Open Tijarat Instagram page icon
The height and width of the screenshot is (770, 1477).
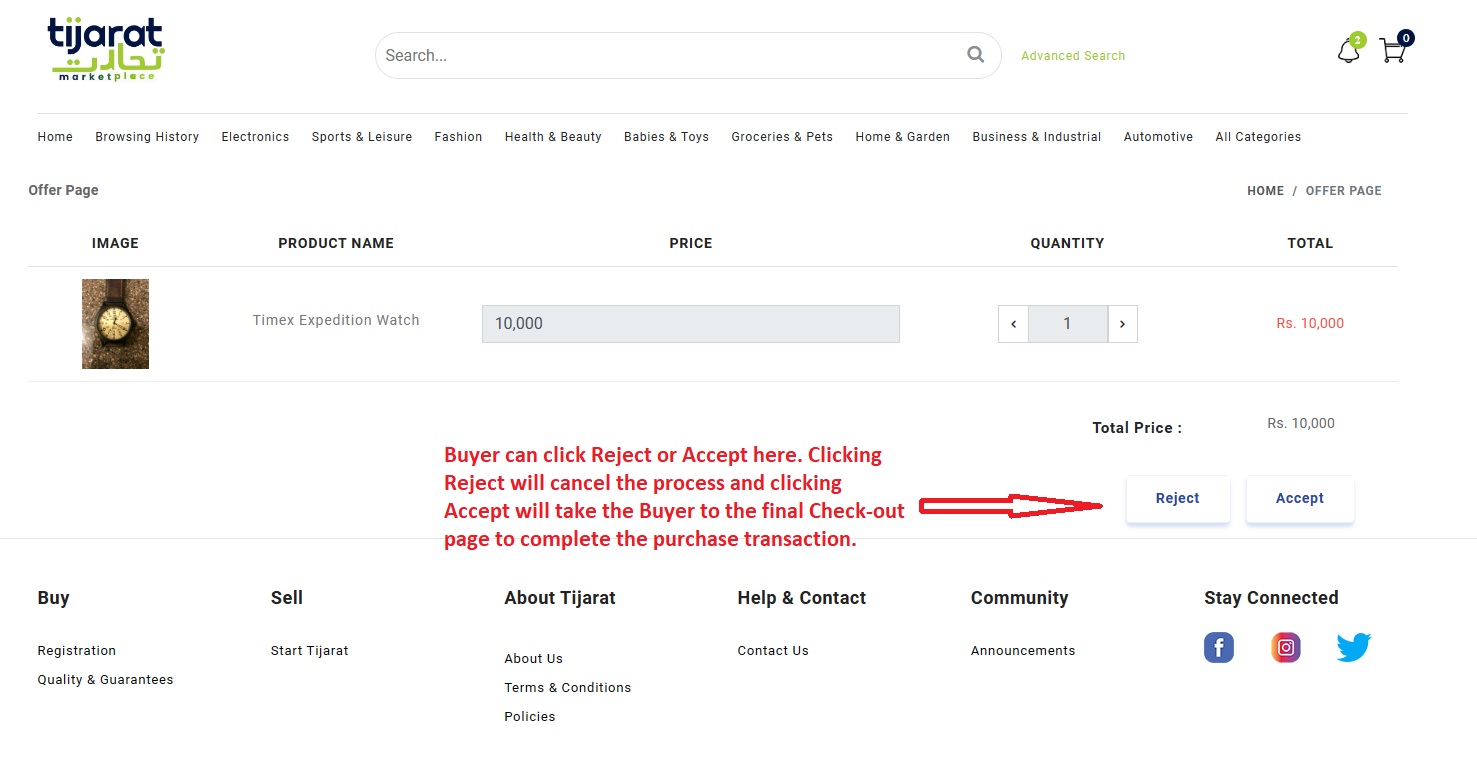point(1286,648)
